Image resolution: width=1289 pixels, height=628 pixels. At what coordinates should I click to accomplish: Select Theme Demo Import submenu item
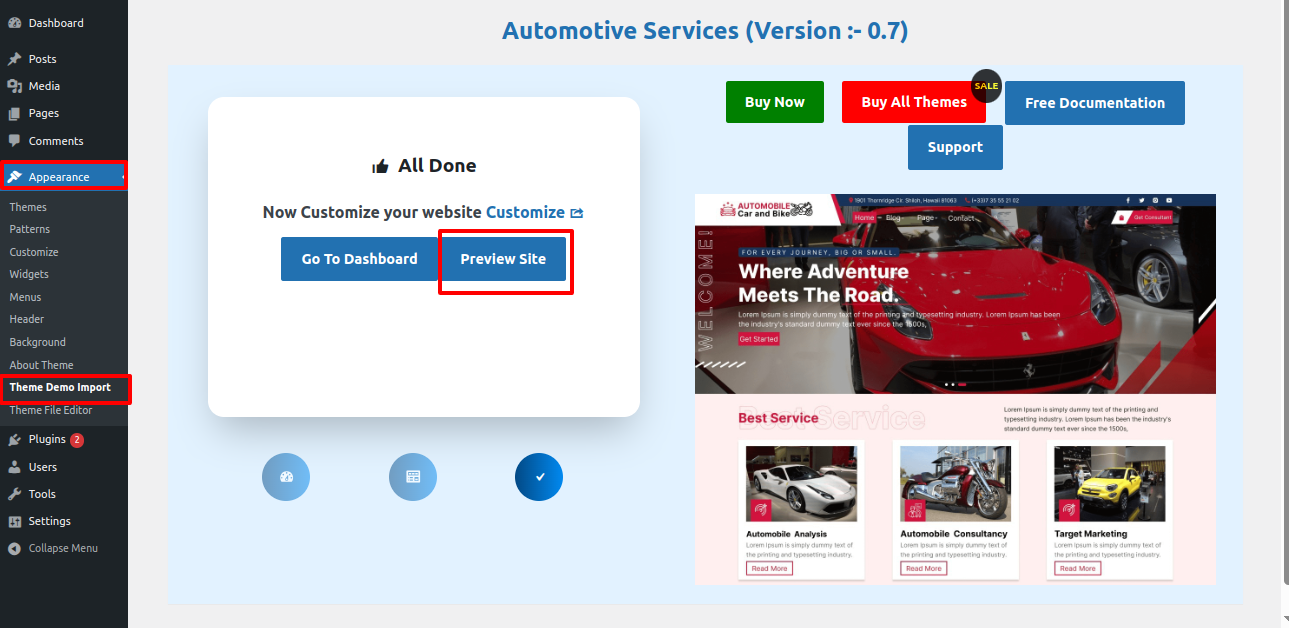pos(60,387)
